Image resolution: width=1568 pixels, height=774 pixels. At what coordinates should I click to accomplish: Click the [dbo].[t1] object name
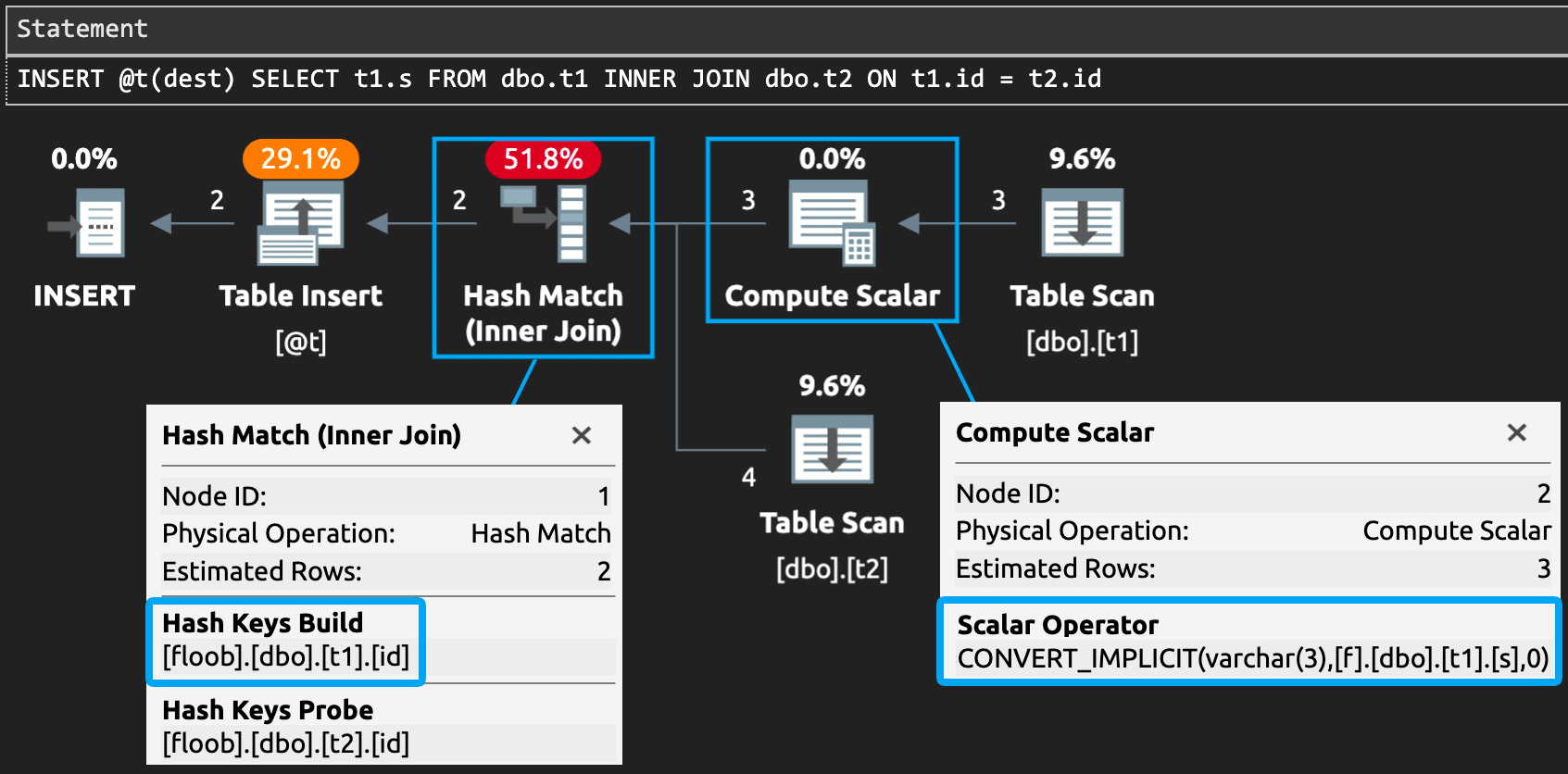tap(1082, 342)
